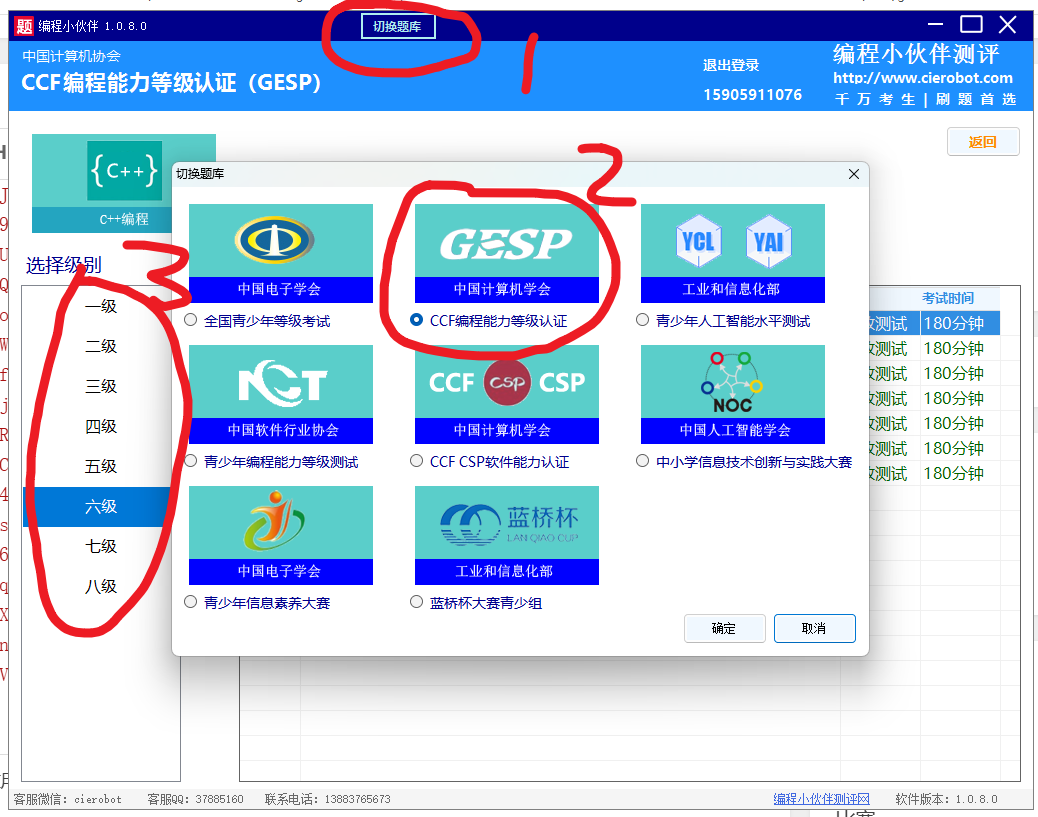Click the NOC 中国人工智能学会 tile
This screenshot has height=817, width=1038.
tap(732, 394)
